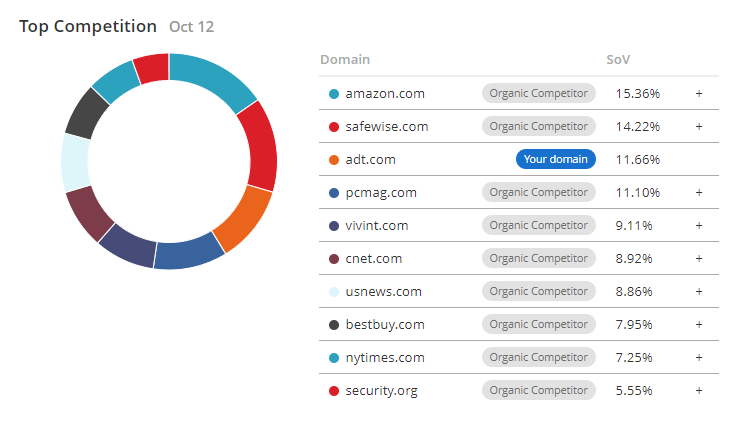Click the plus icon beside bestbuy.com
This screenshot has height=427, width=747.
coord(699,325)
